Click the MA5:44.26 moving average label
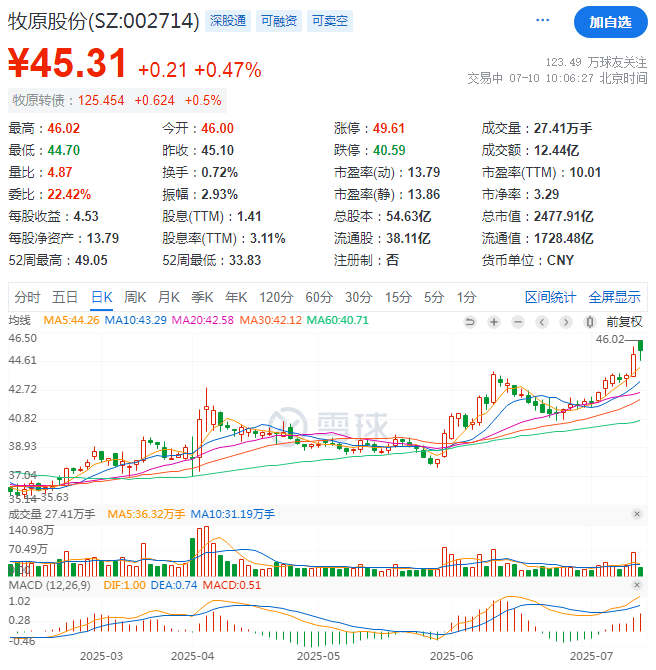Screen dimensions: 656x670 coord(71,320)
